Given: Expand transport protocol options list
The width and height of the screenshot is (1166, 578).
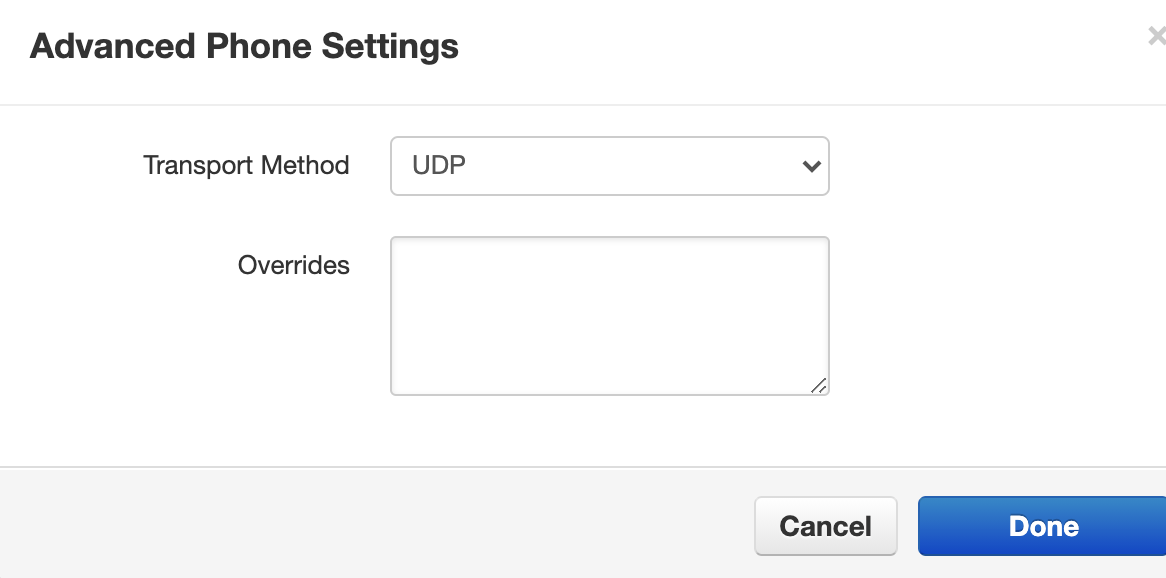Looking at the screenshot, I should click(x=609, y=166).
